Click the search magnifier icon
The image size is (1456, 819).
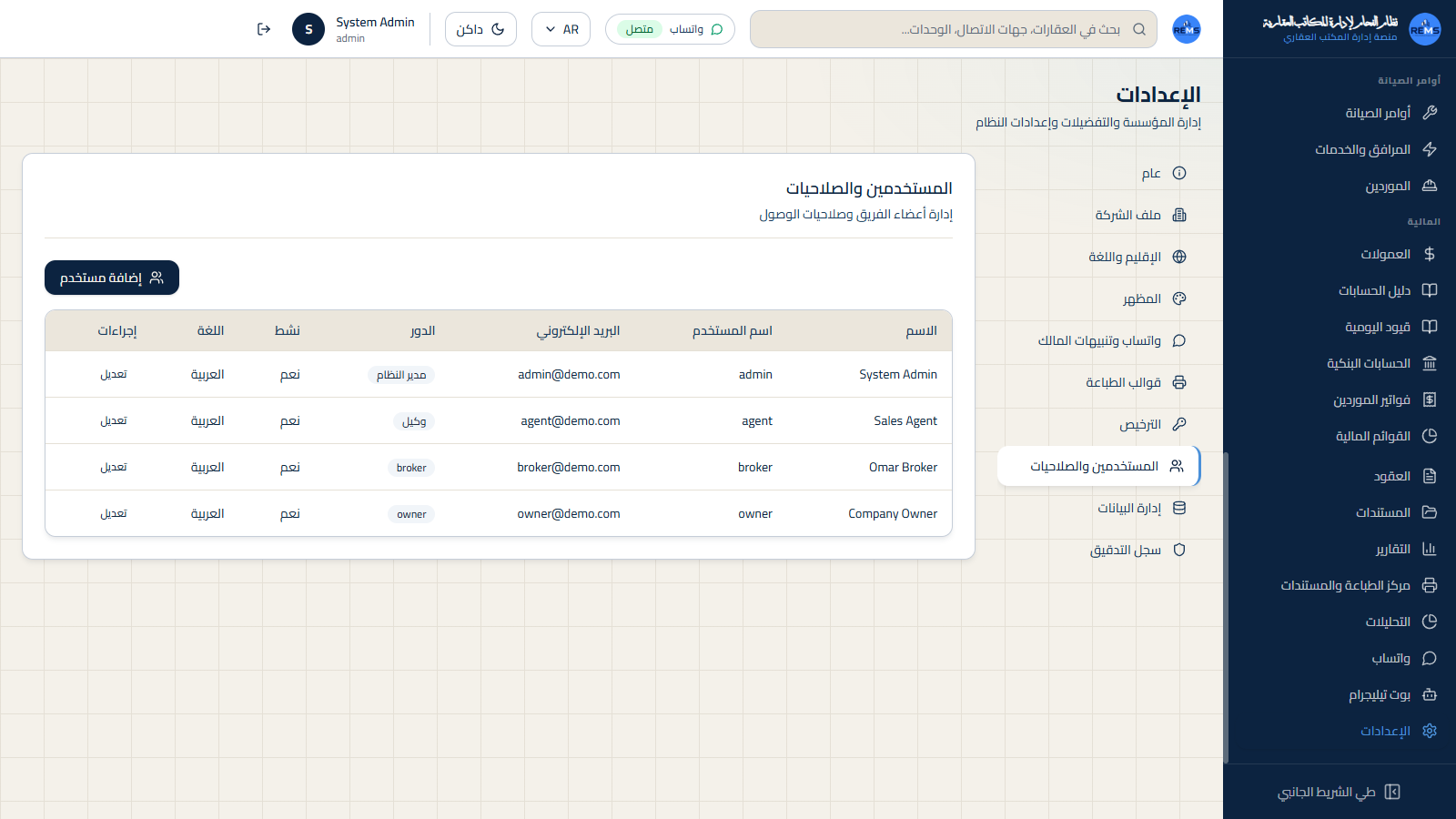click(x=1139, y=29)
